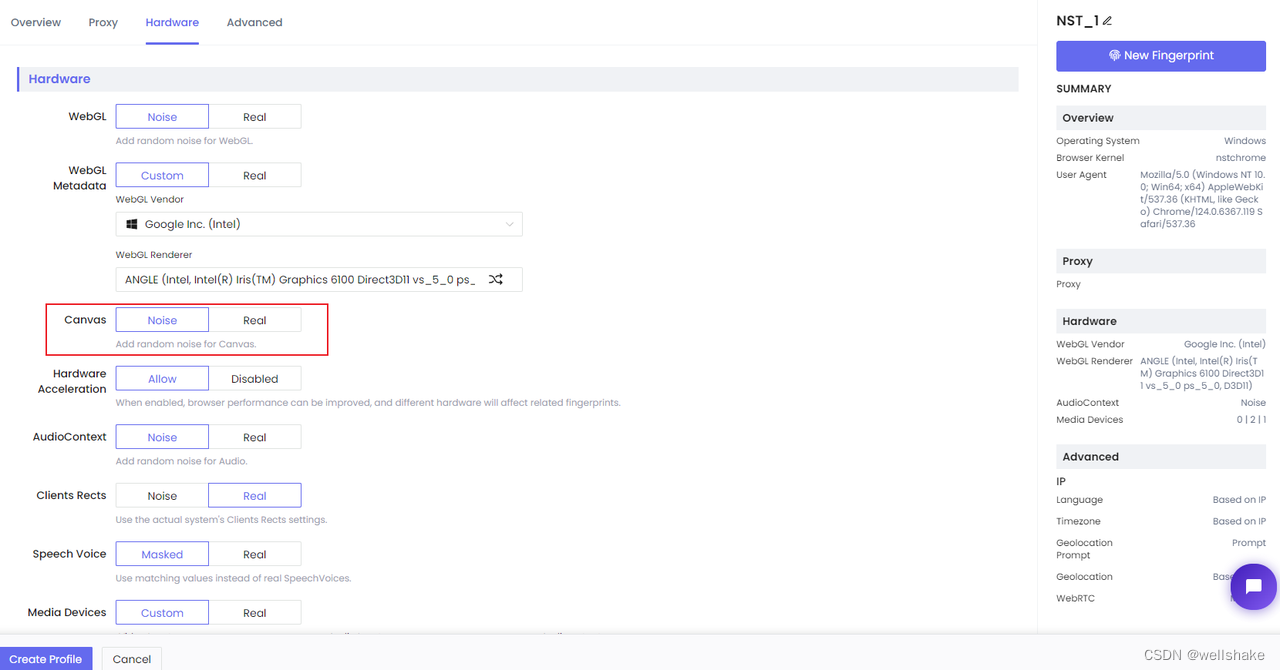Open the WebGL Vendor dropdown

319,224
